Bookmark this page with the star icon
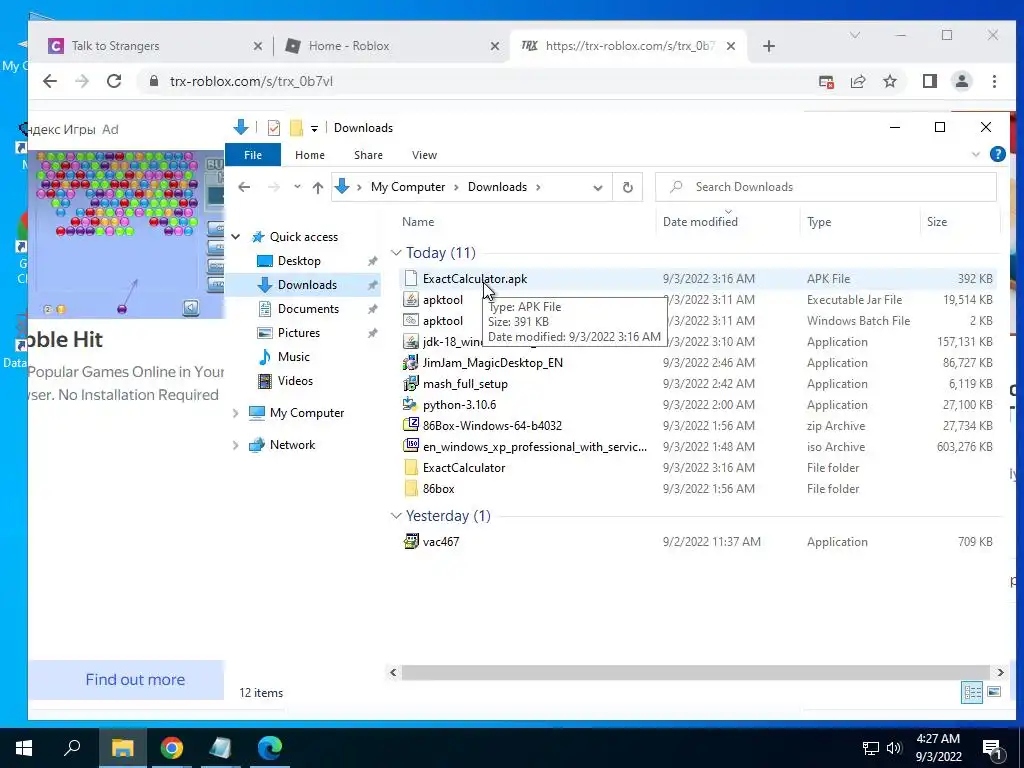Screen dimensions: 1024x768 coord(889,81)
